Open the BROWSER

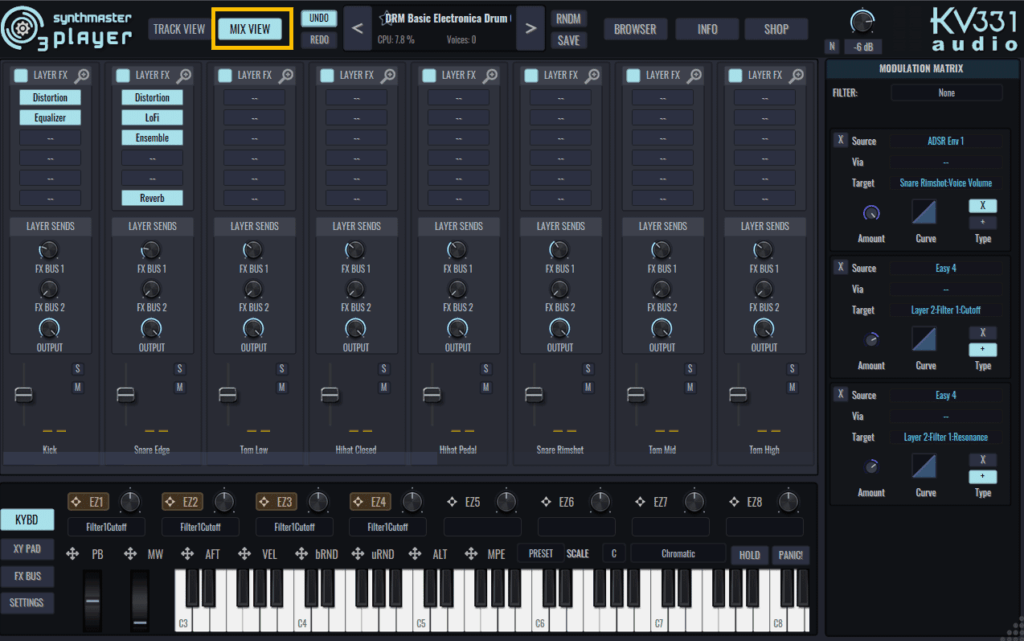point(635,29)
